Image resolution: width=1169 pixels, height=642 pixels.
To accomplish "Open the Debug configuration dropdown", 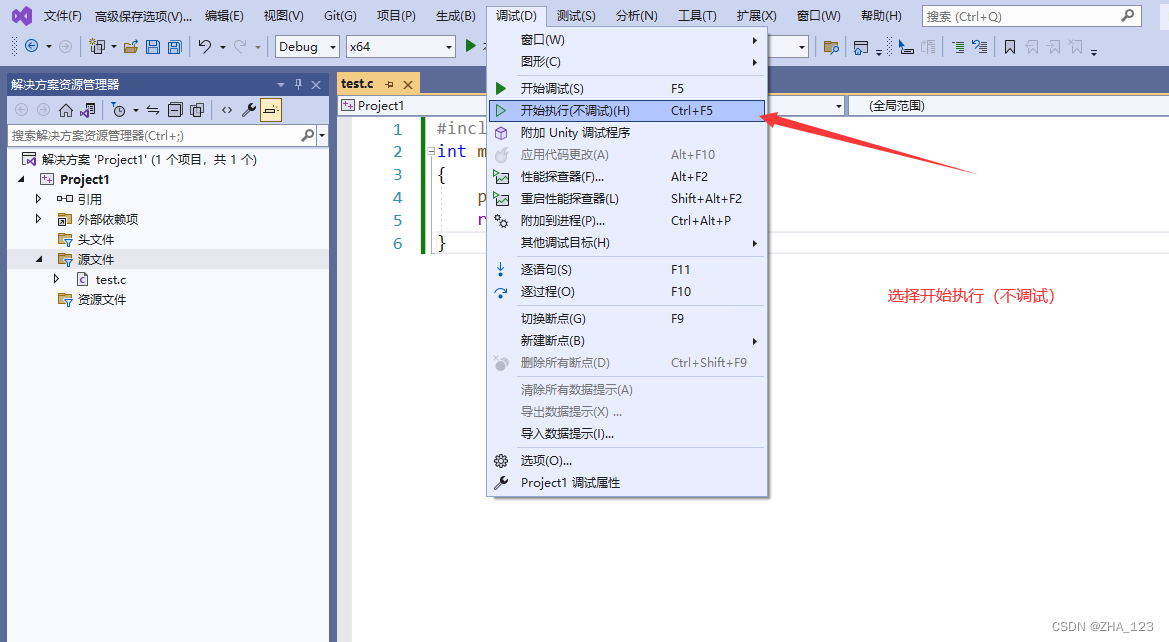I will click(x=307, y=46).
